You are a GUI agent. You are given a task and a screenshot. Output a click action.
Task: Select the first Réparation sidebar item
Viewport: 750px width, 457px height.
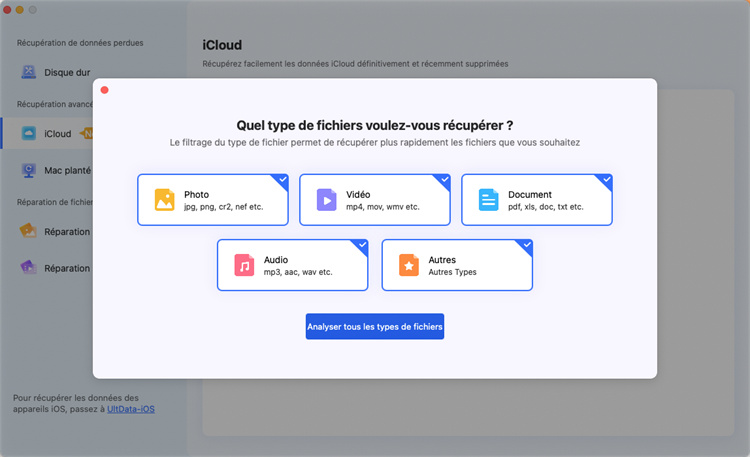point(60,232)
